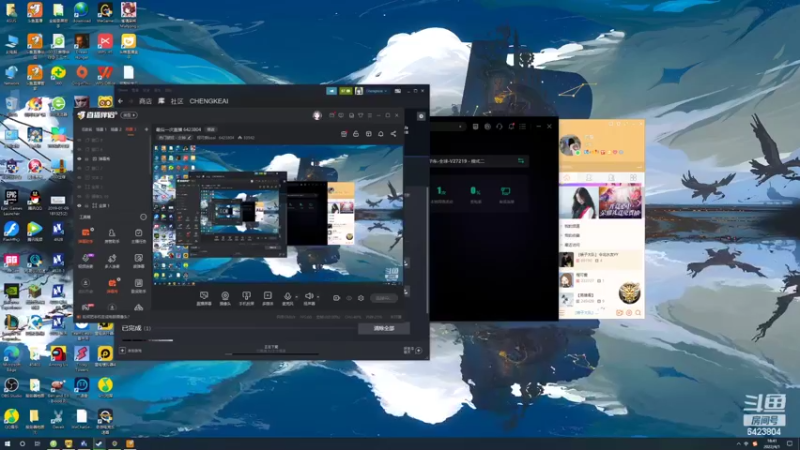Open hamburger menu in streaming assistant title bar
The height and width of the screenshot is (450, 800).
click(x=370, y=115)
